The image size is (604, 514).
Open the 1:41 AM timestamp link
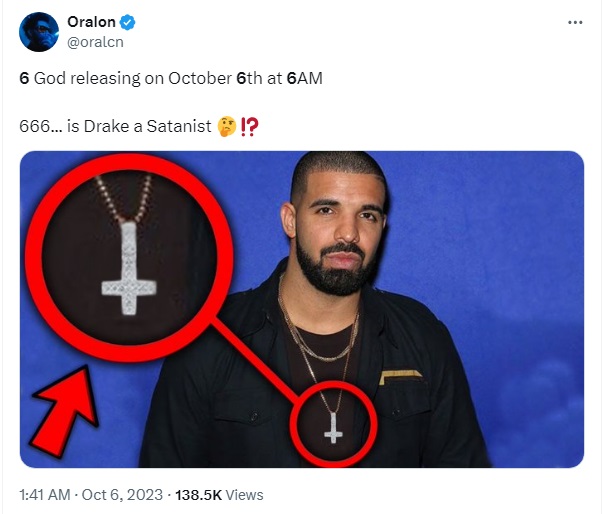pyautogui.click(x=45, y=494)
